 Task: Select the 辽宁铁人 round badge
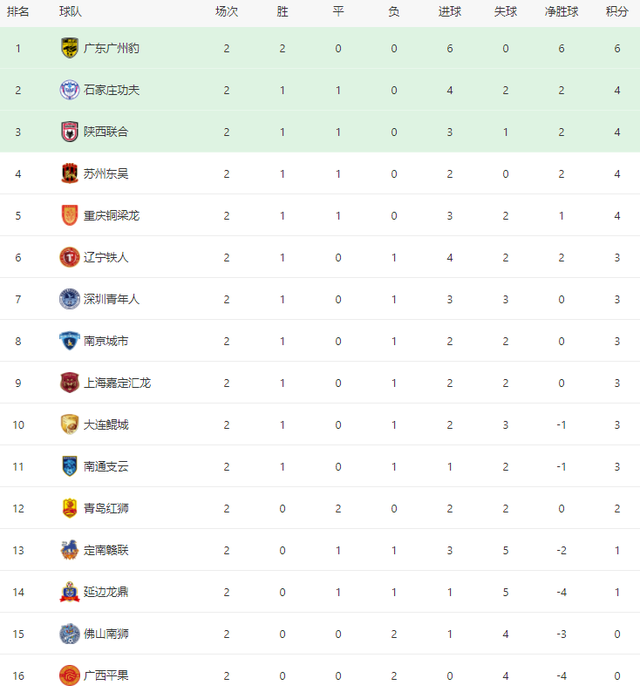[69, 257]
